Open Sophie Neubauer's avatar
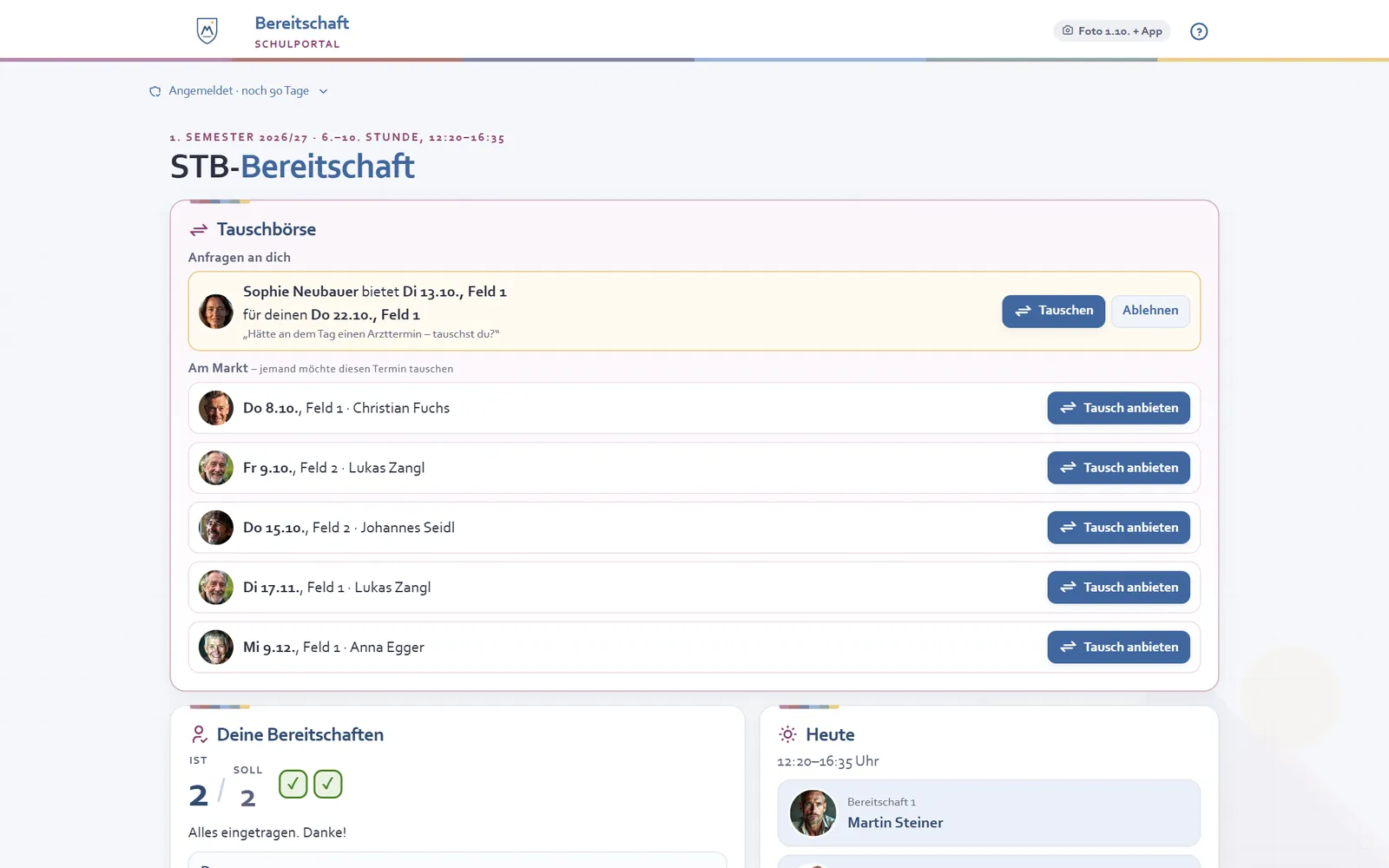The width and height of the screenshot is (1389, 868). click(x=216, y=312)
